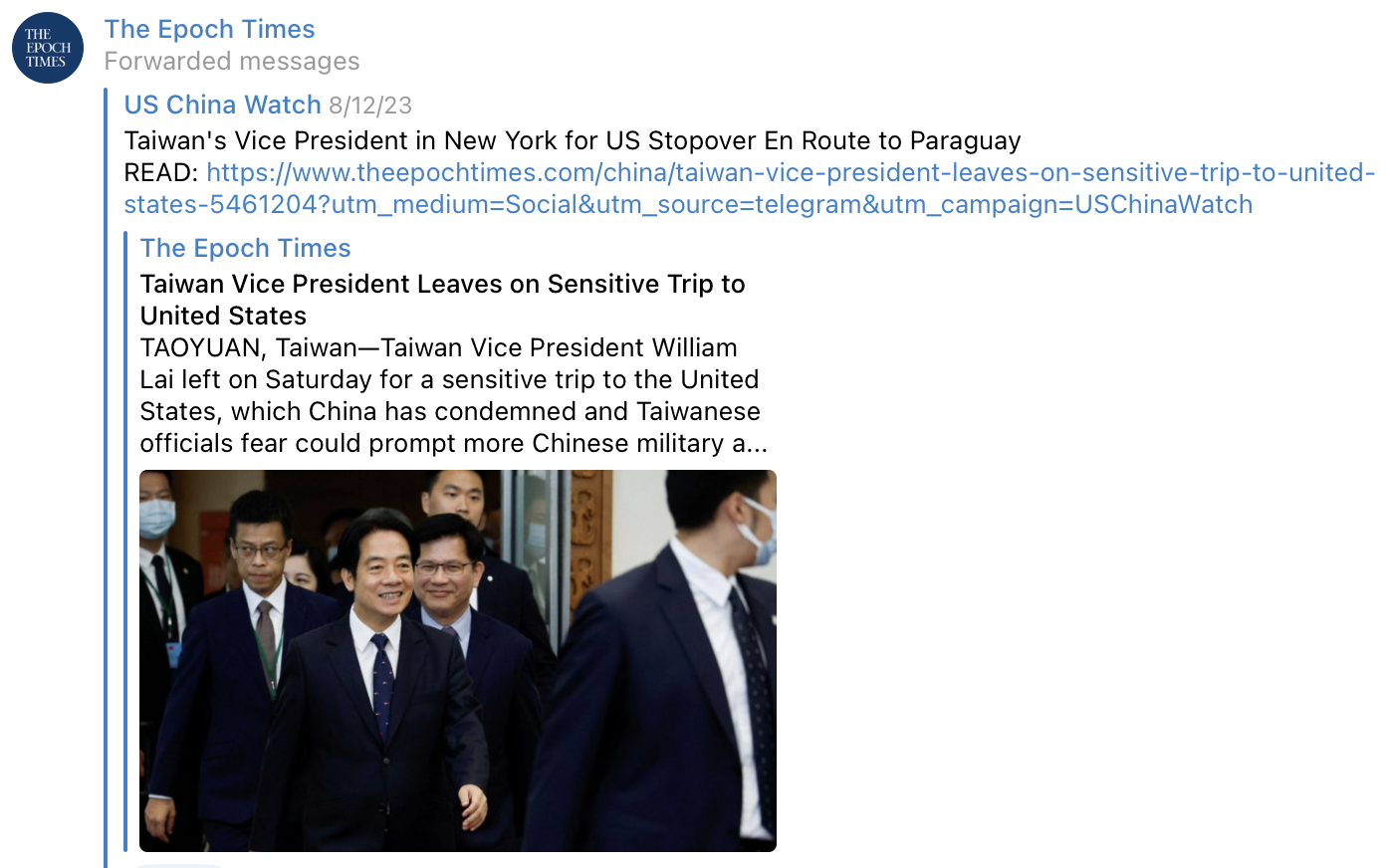This screenshot has width=1392, height=868.
Task: Click the partially visible pill below the photo
Action: (179, 865)
